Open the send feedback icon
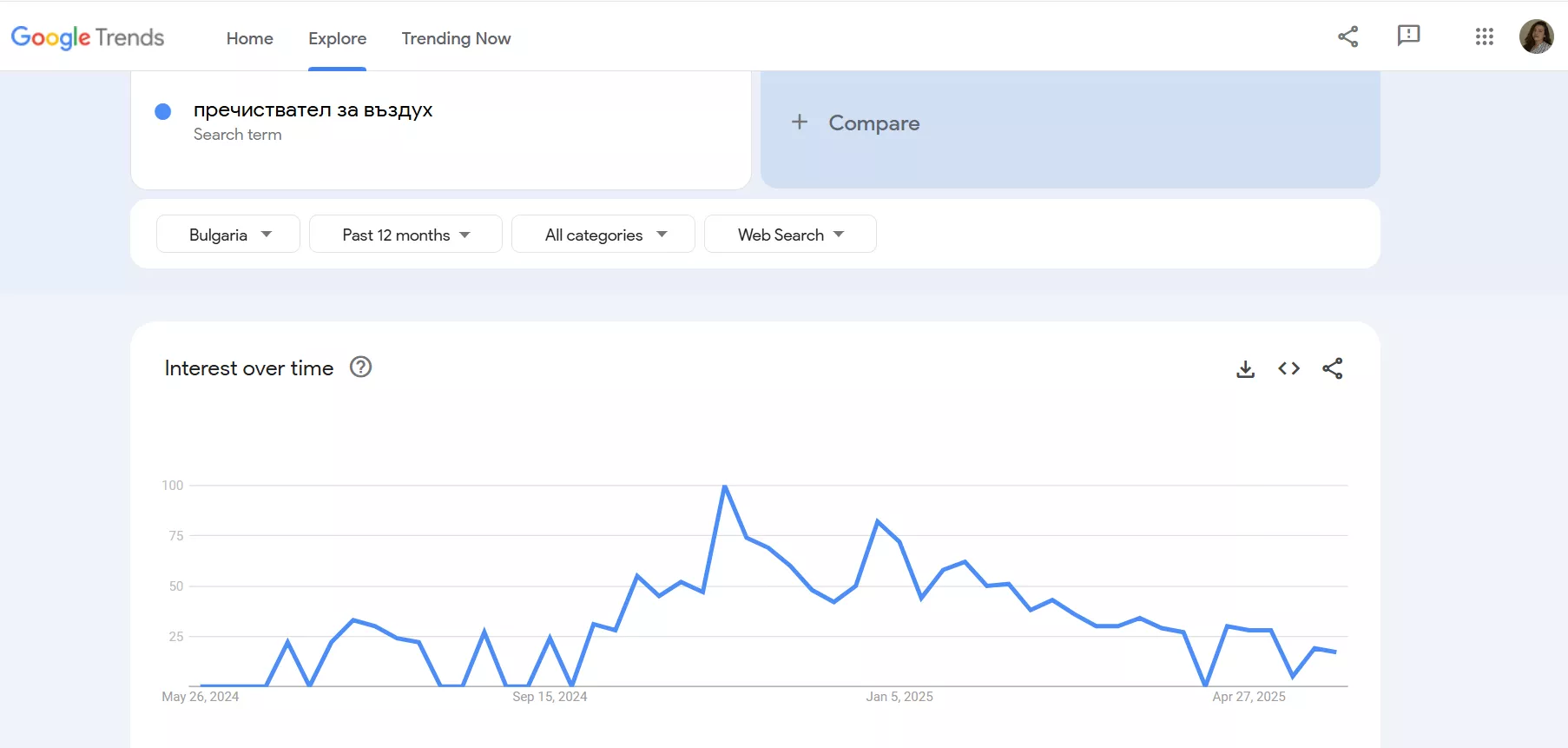1568x748 pixels. [x=1408, y=36]
